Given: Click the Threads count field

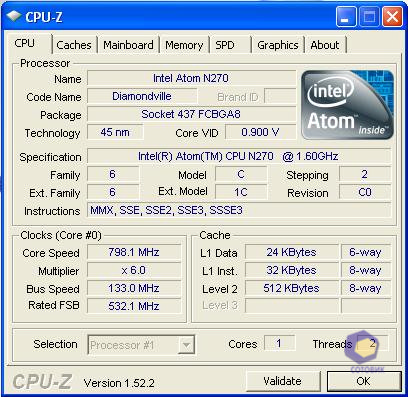Looking at the screenshot, I should (373, 343).
